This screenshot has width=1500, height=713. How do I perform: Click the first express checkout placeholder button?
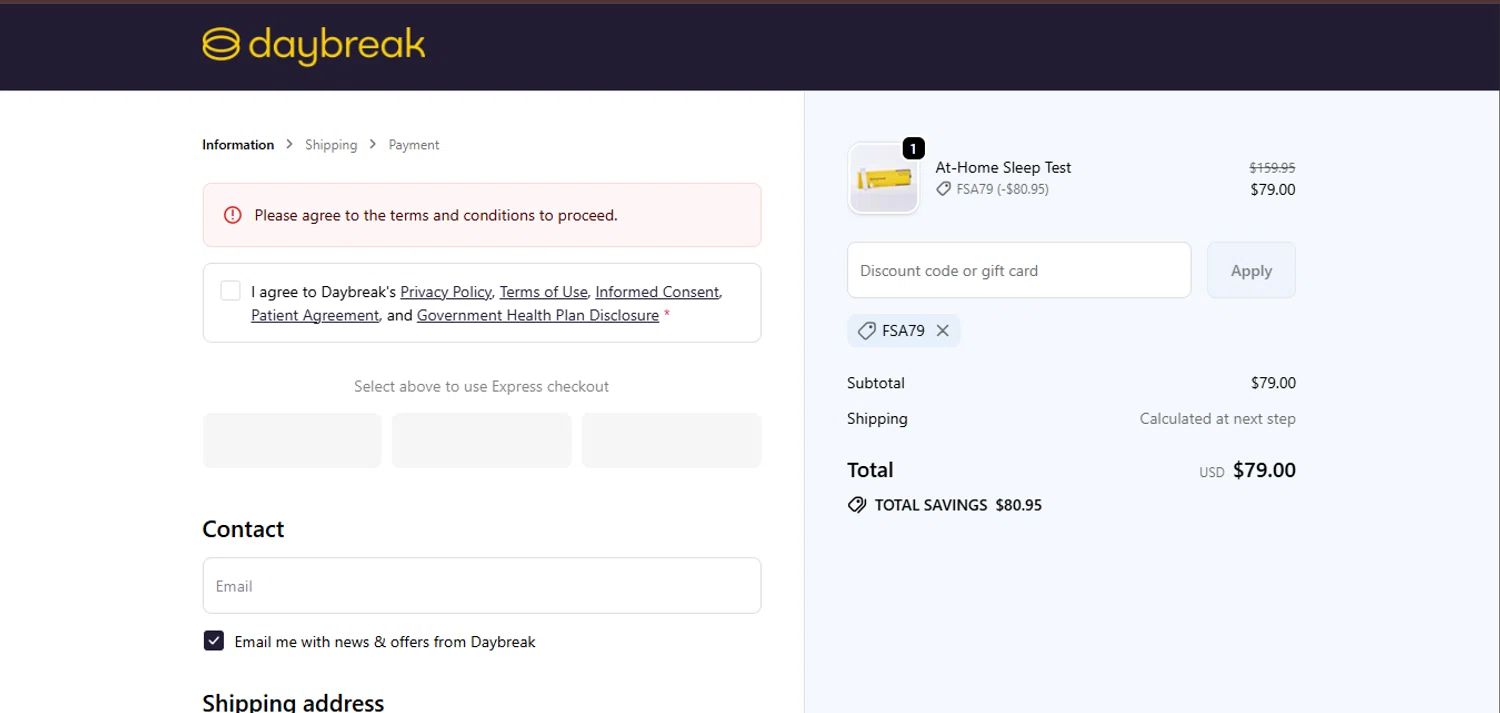tap(292, 440)
